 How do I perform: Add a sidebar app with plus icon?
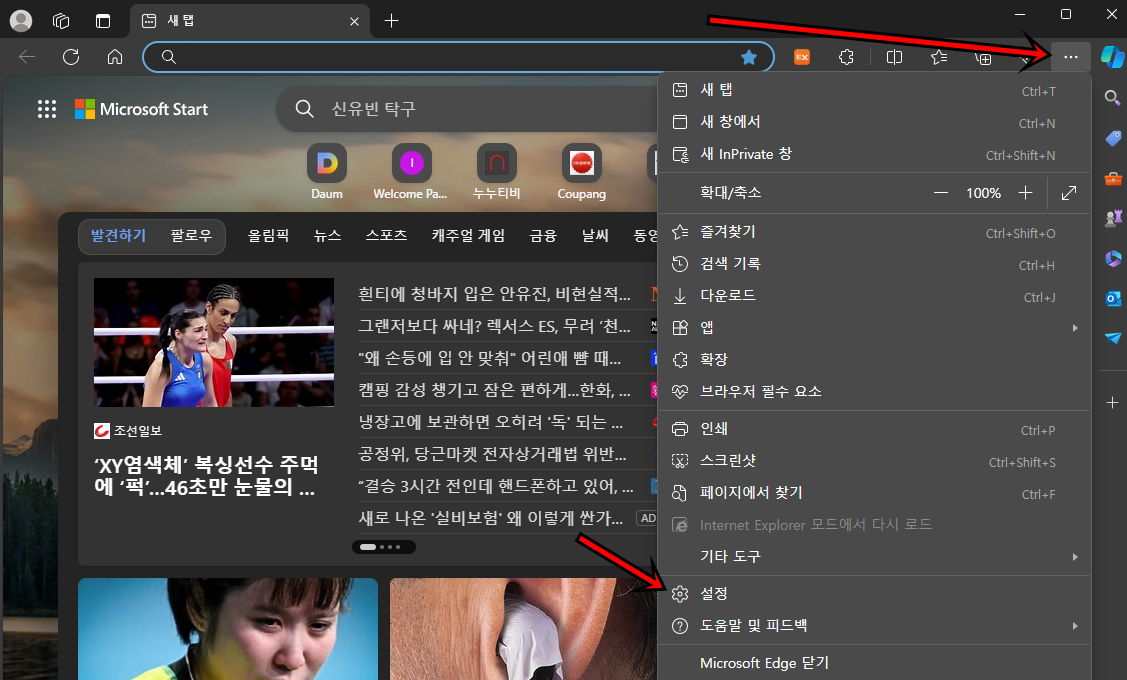coord(1112,403)
